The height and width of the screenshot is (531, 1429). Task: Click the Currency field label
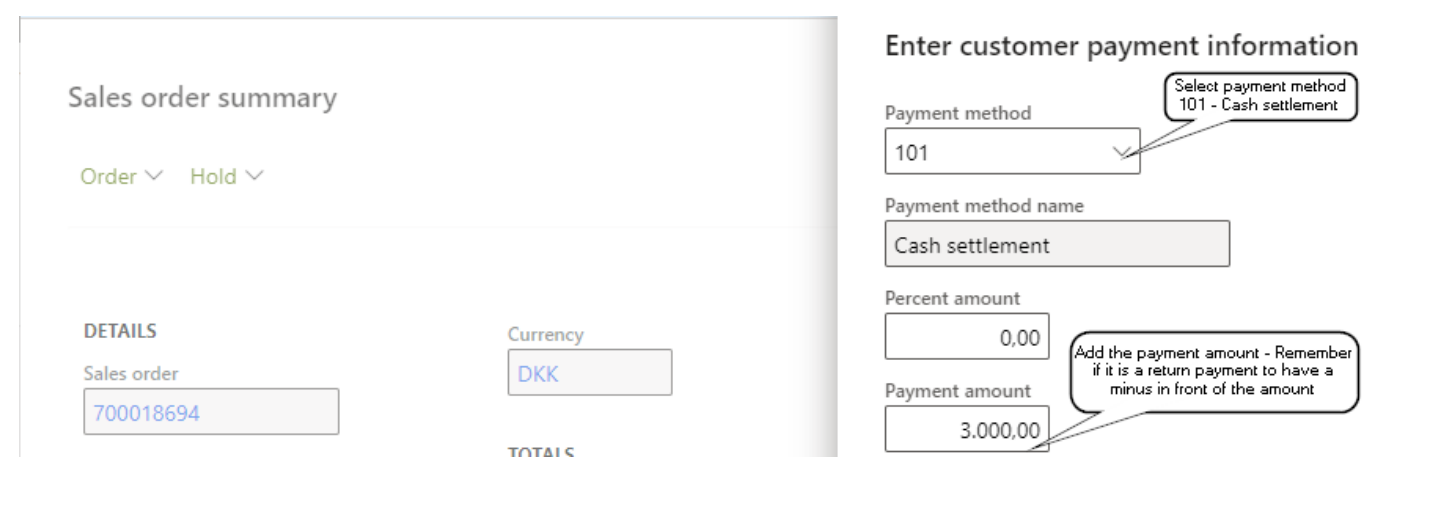pyautogui.click(x=545, y=334)
